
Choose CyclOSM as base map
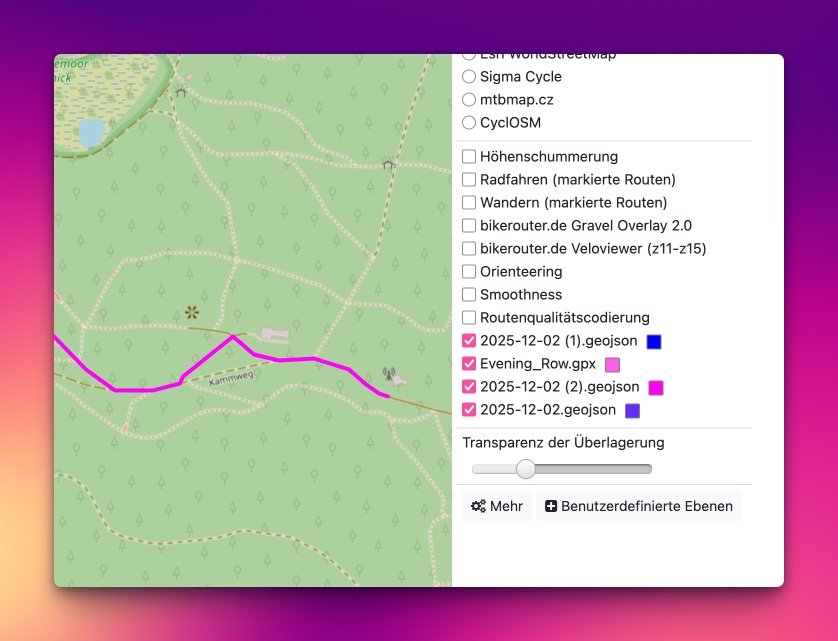(469, 122)
